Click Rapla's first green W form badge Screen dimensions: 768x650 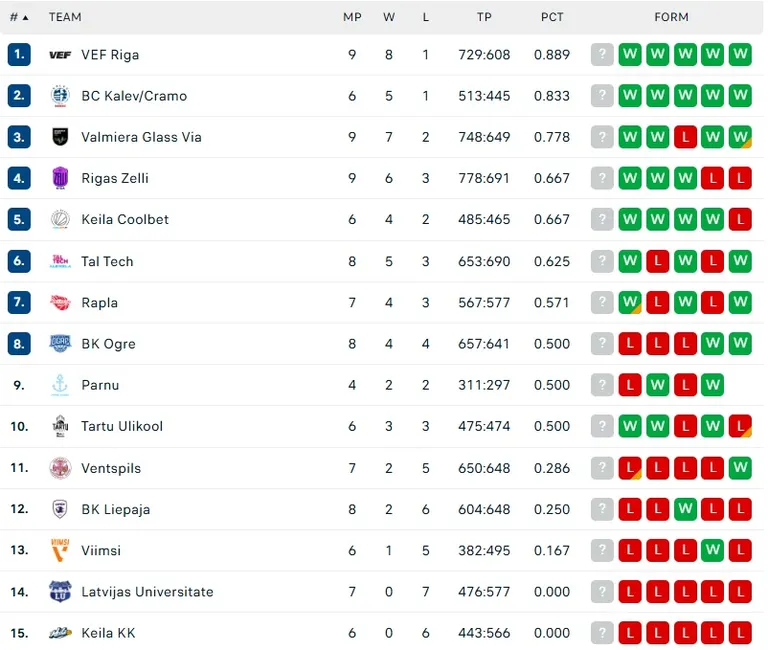point(629,302)
